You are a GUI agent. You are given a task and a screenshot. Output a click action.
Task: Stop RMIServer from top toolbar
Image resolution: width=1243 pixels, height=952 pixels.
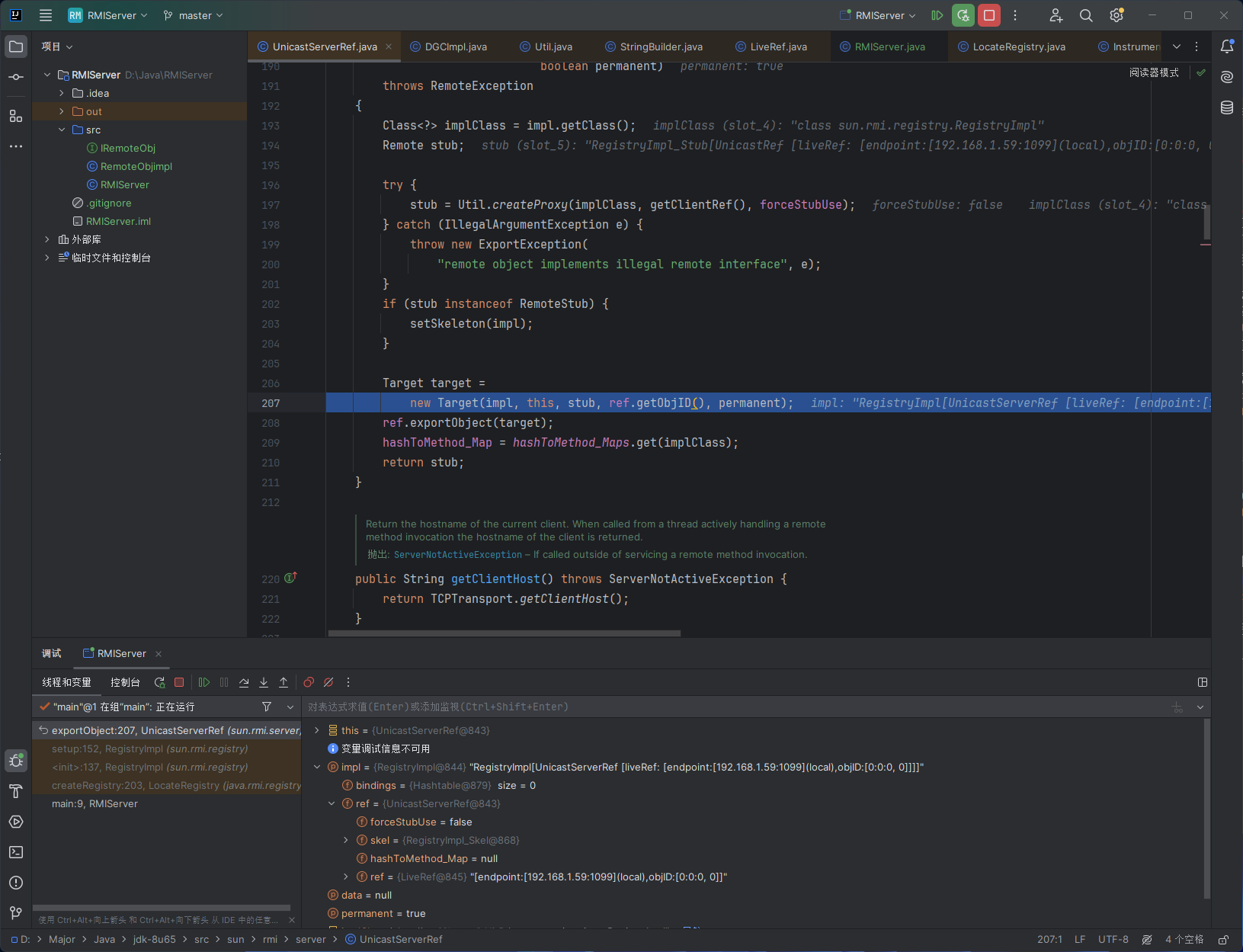point(989,15)
